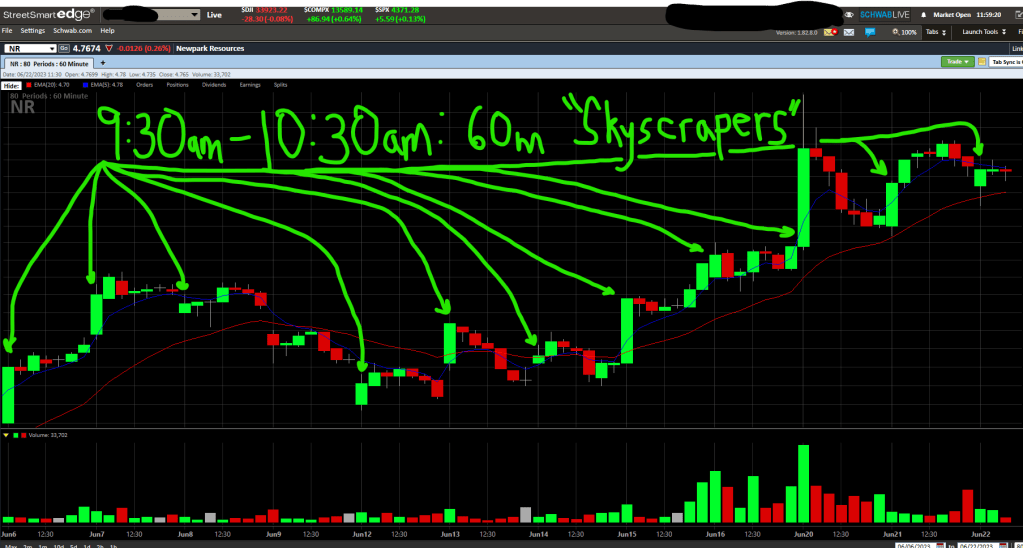Toggle Earnings markers on the chart
The height and width of the screenshot is (548, 1023).
click(x=249, y=85)
